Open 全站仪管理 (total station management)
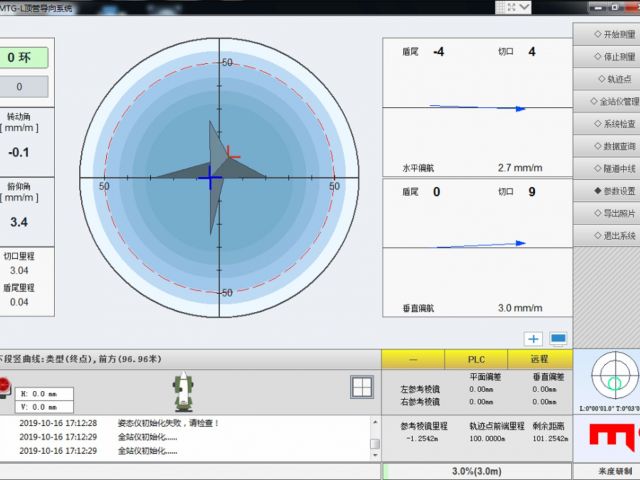640x480 pixels. click(607, 101)
